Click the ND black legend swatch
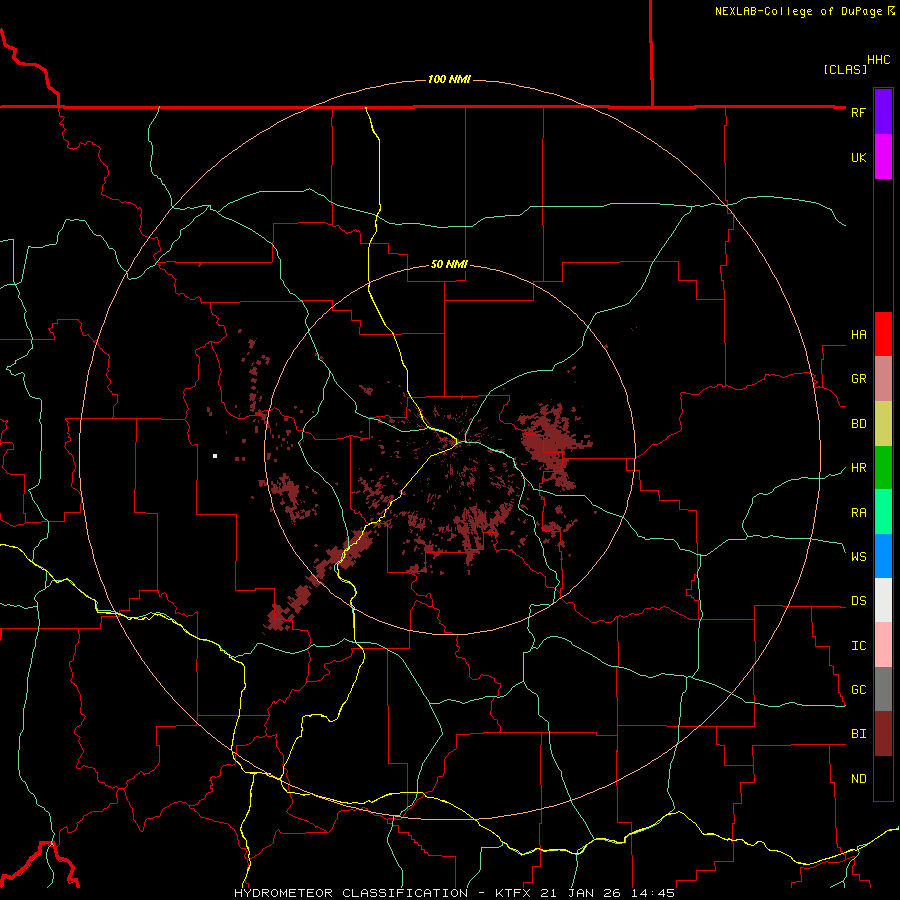The image size is (900, 900). (883, 778)
